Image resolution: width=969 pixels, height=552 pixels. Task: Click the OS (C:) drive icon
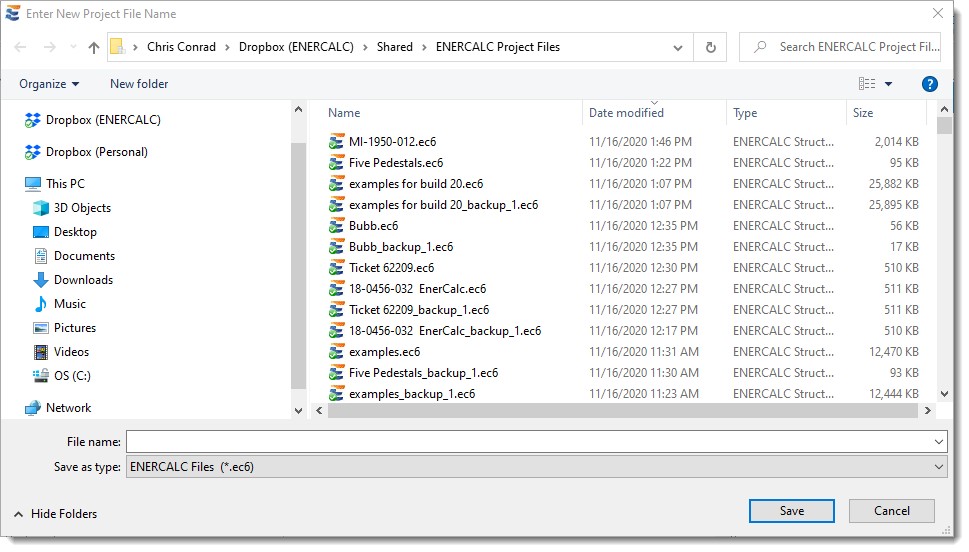pyautogui.click(x=41, y=376)
